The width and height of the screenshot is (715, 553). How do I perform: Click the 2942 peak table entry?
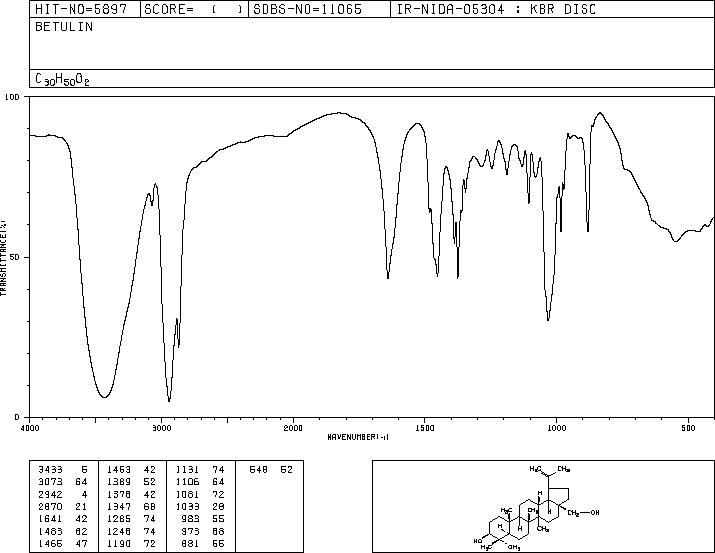[62, 494]
